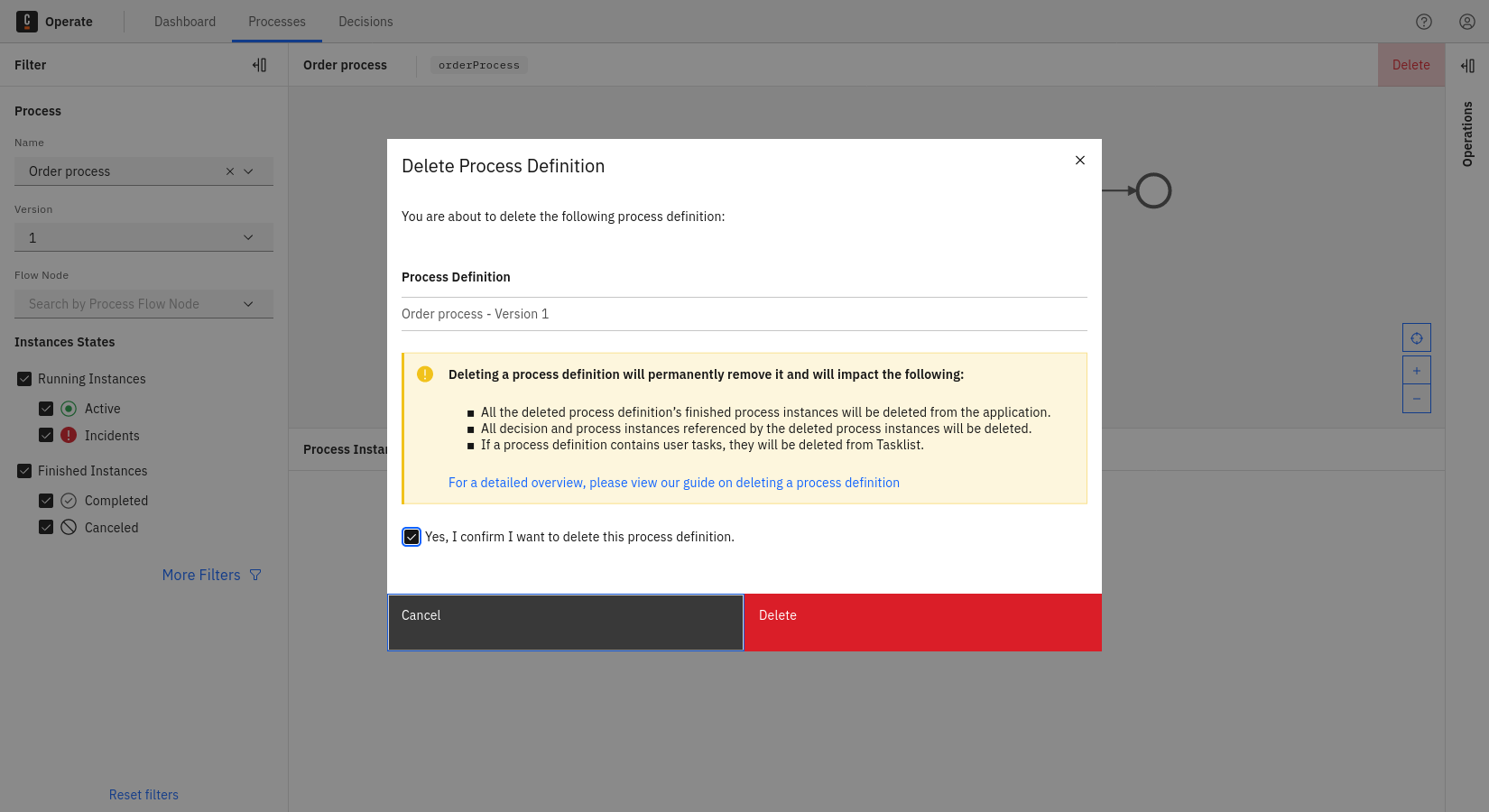Image resolution: width=1489 pixels, height=812 pixels.
Task: Expand the Operations panel
Action: point(1469,64)
